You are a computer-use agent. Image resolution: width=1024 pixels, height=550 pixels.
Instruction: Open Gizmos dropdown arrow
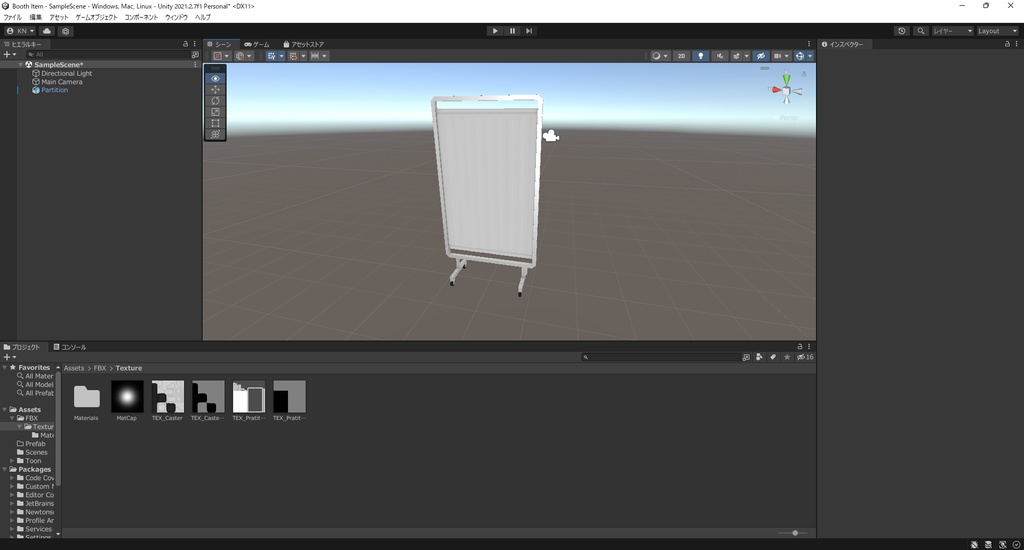[810, 56]
